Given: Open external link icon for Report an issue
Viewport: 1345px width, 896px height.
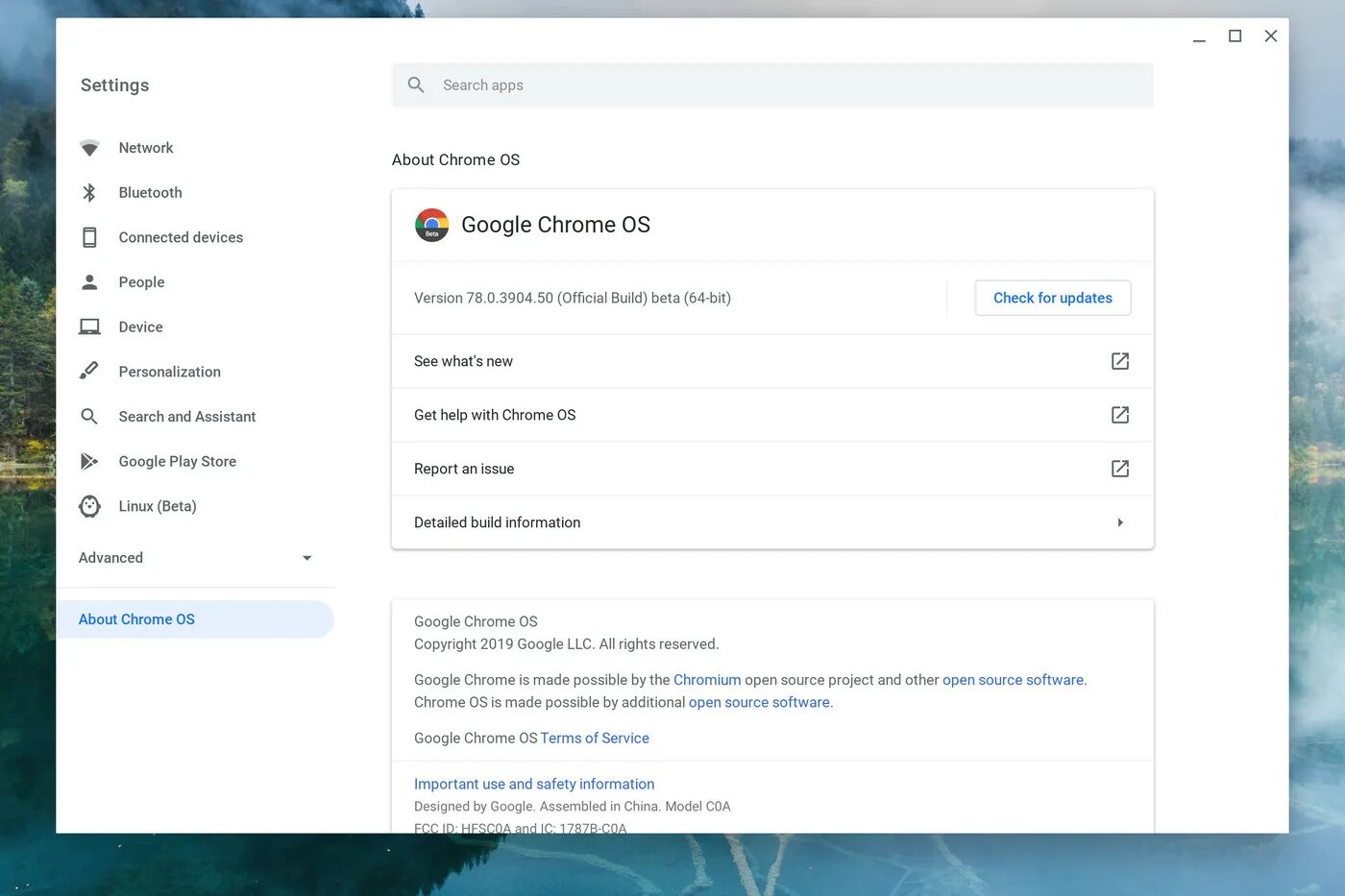Looking at the screenshot, I should click(x=1120, y=469).
